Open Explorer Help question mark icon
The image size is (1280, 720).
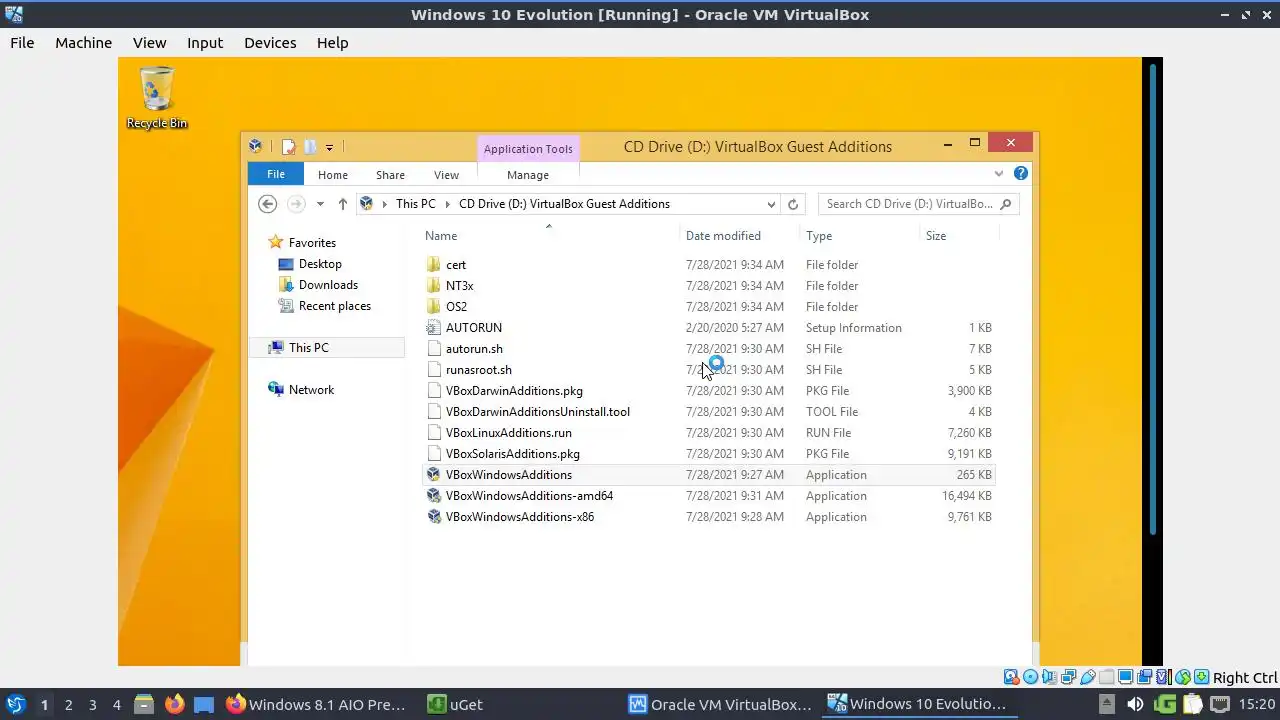click(1021, 173)
